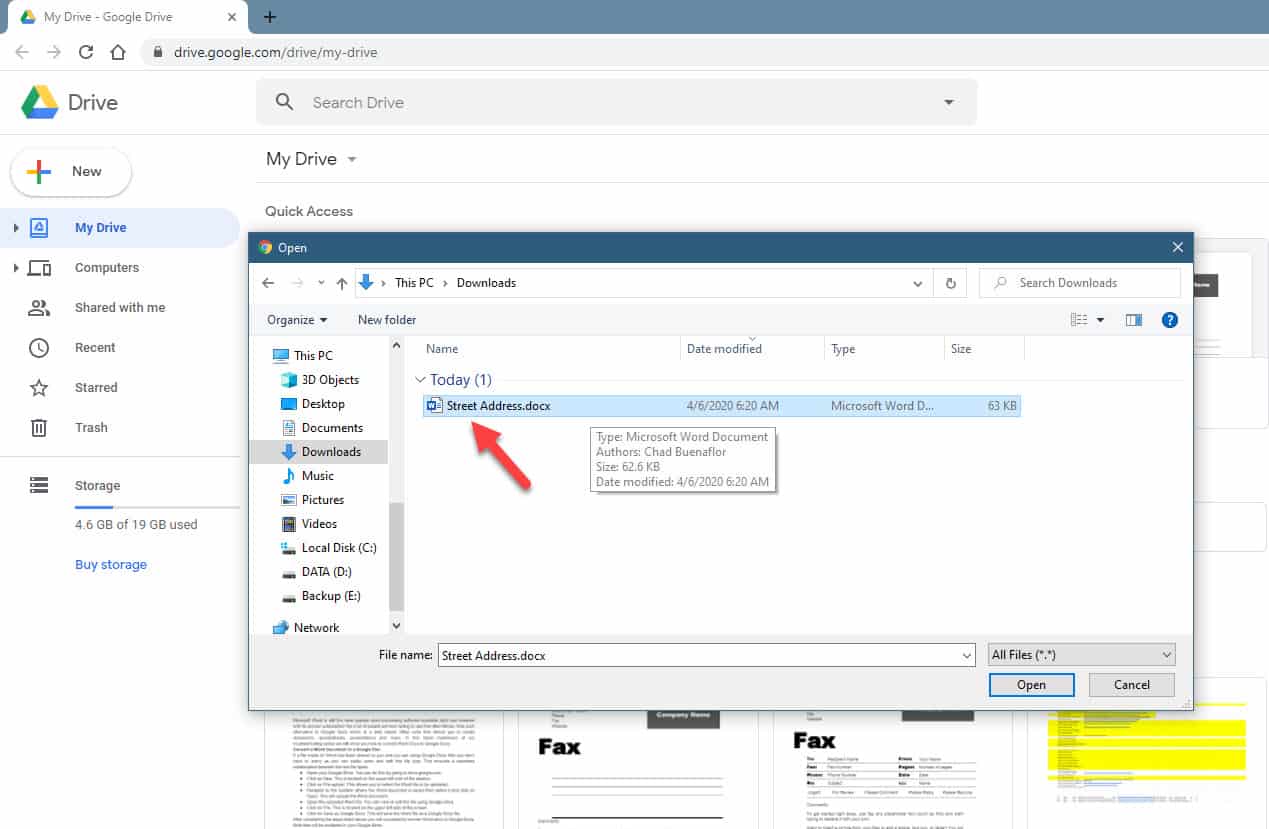The image size is (1269, 829).
Task: Click the Help question mark icon
Action: (1170, 320)
